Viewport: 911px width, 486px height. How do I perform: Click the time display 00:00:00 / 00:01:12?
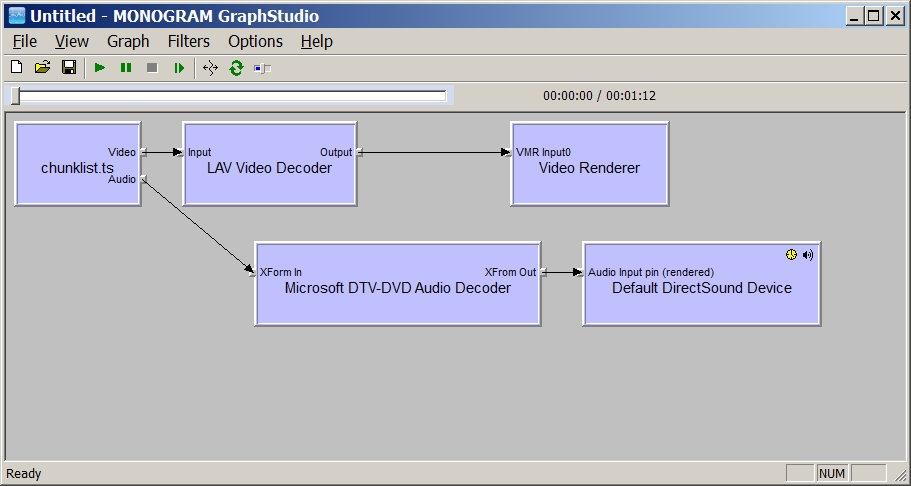pos(600,95)
